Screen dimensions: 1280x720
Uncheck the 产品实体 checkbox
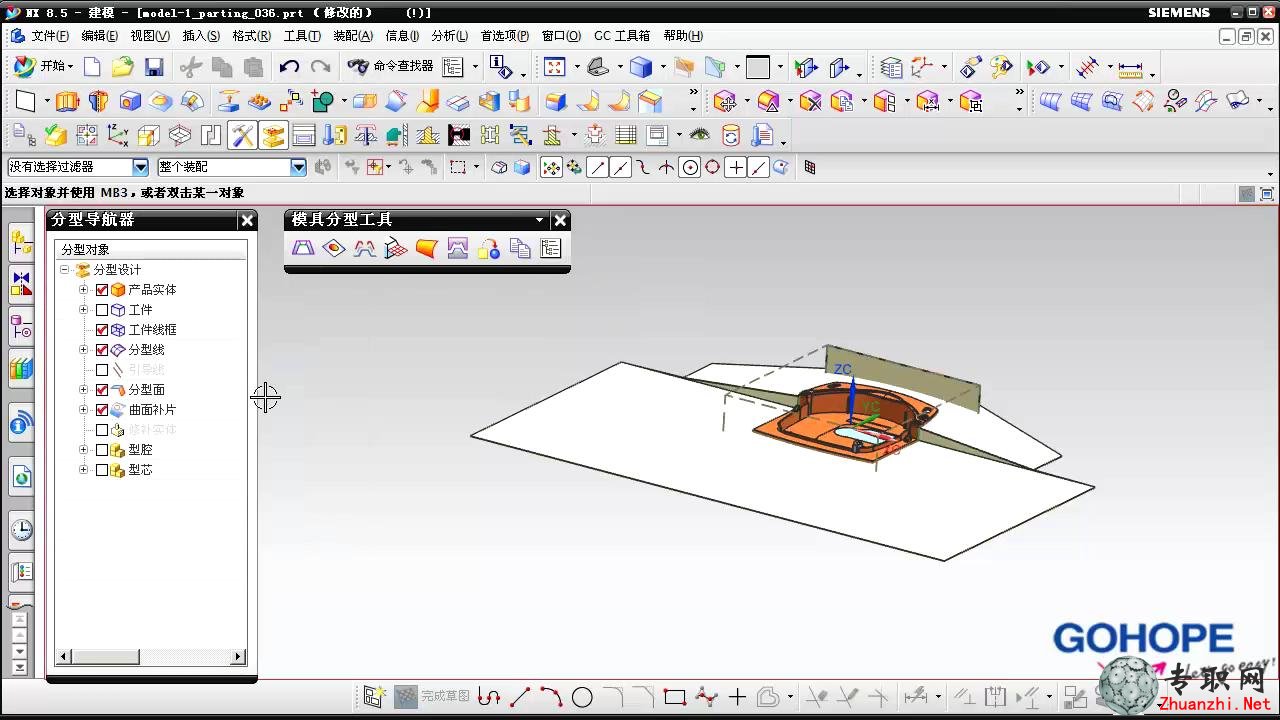click(102, 290)
